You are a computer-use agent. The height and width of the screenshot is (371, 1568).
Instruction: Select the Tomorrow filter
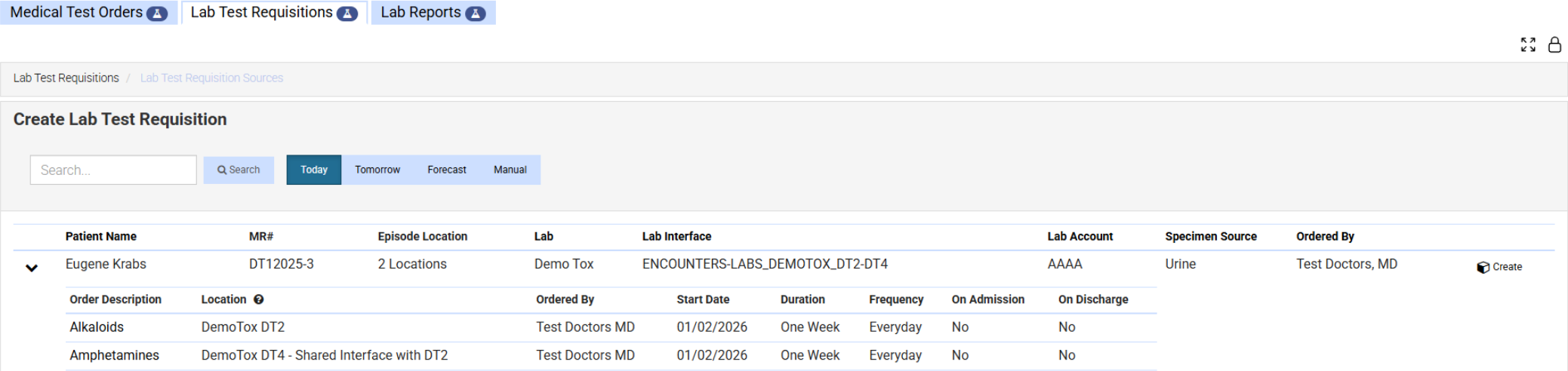click(x=377, y=170)
